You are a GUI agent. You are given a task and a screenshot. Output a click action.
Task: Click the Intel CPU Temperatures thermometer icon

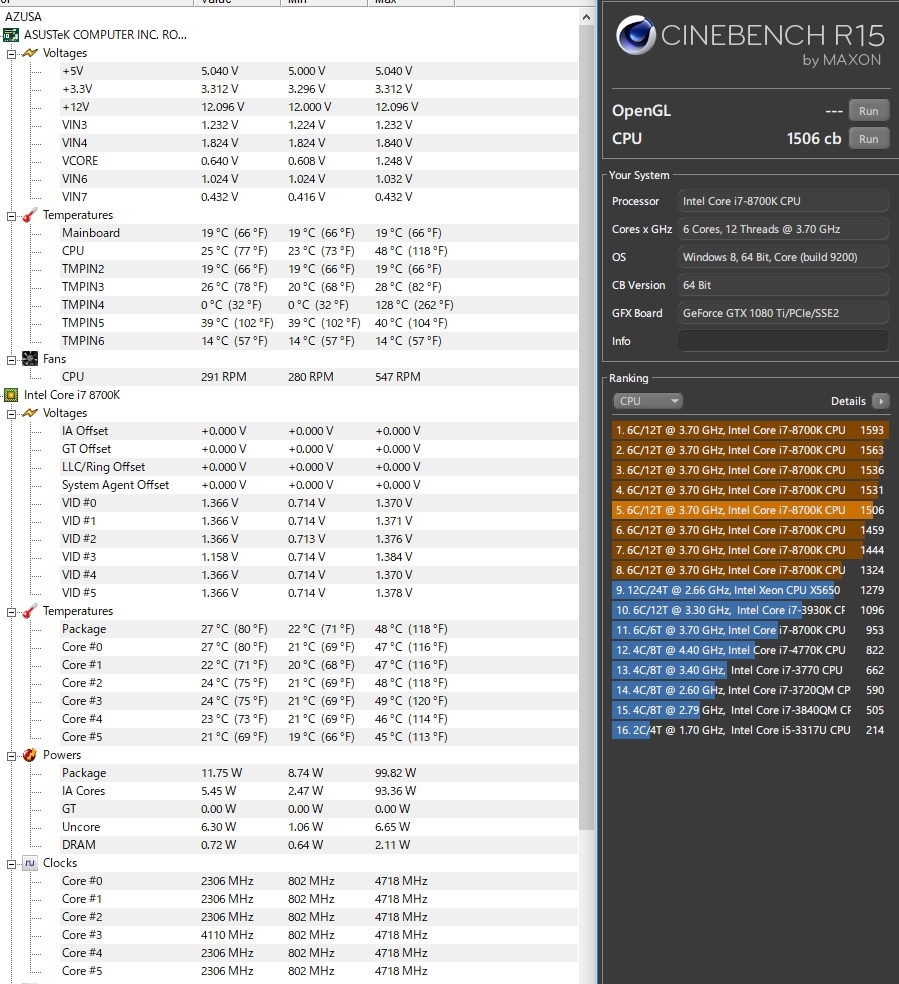pyautogui.click(x=29, y=611)
